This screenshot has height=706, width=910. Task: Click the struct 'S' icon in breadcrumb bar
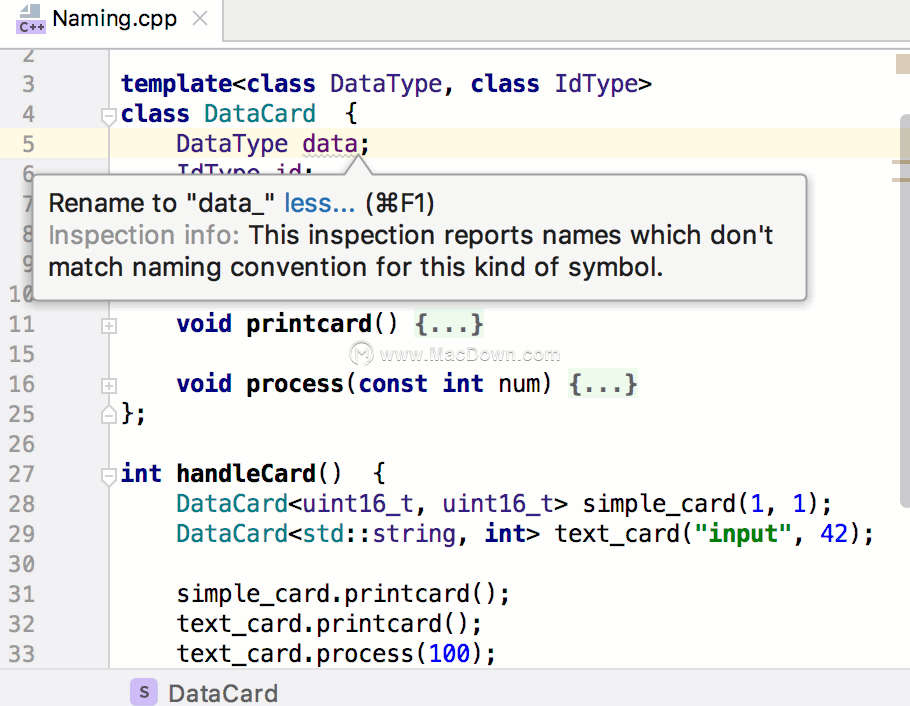[x=143, y=692]
